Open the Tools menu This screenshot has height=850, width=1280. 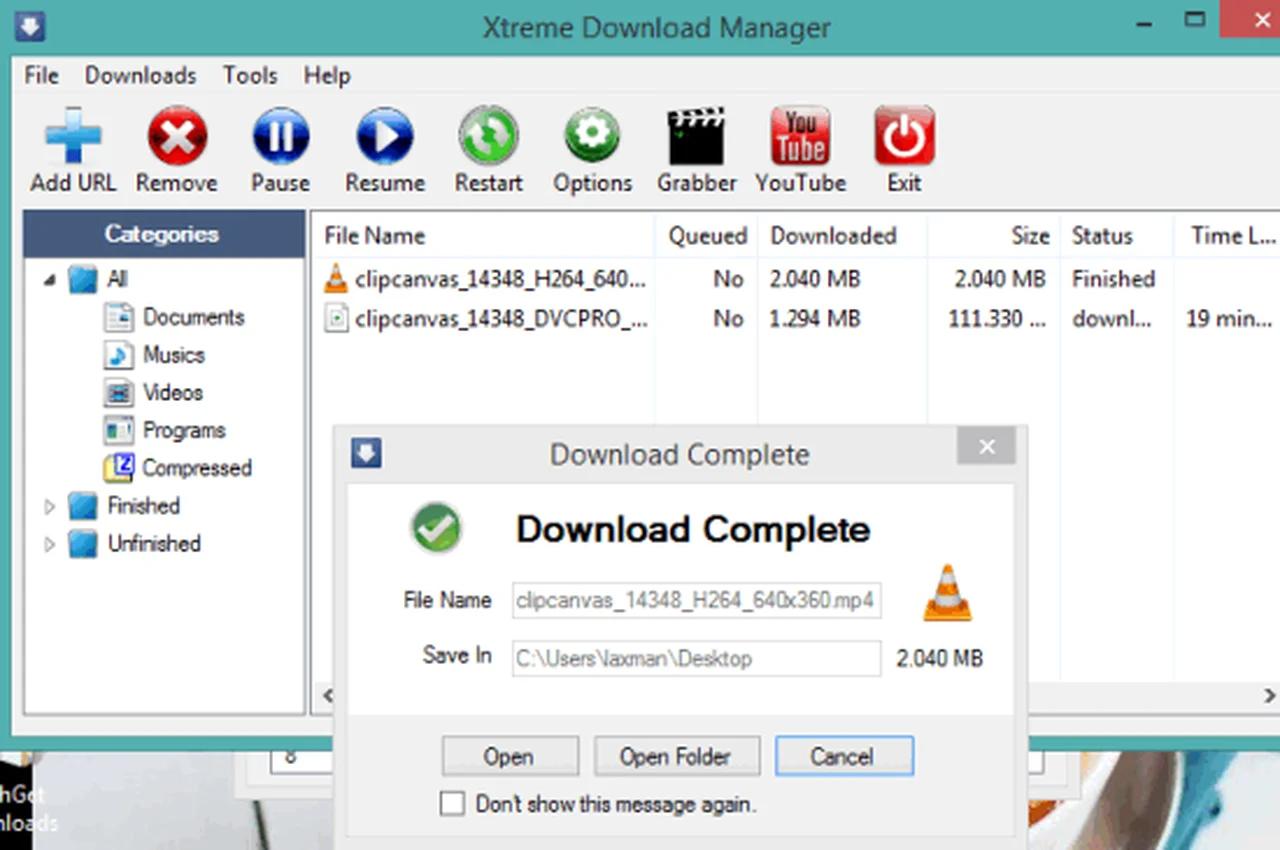(x=249, y=75)
